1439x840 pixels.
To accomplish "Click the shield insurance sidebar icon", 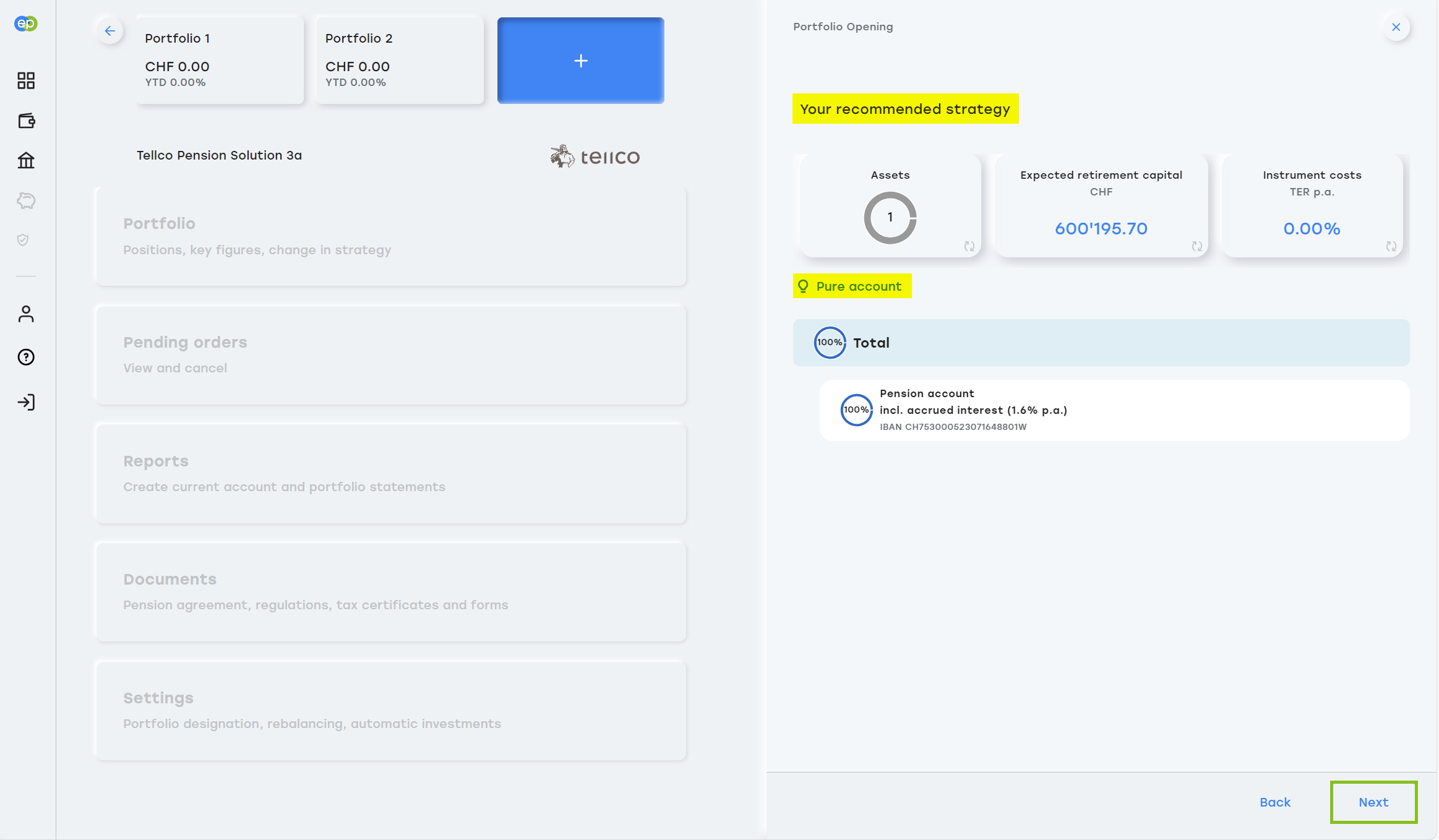I will click(x=24, y=240).
